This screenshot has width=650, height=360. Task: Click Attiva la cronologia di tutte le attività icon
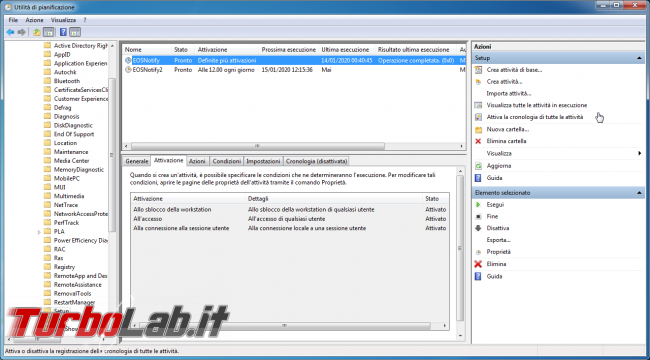coord(478,117)
